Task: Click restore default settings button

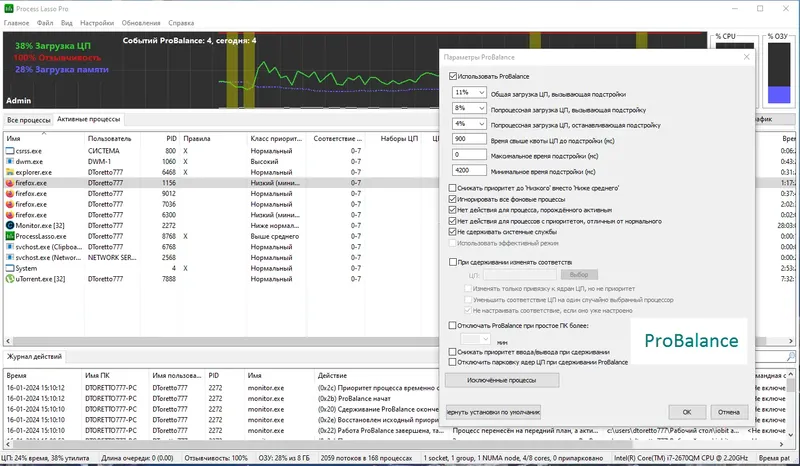Action: [x=493, y=412]
